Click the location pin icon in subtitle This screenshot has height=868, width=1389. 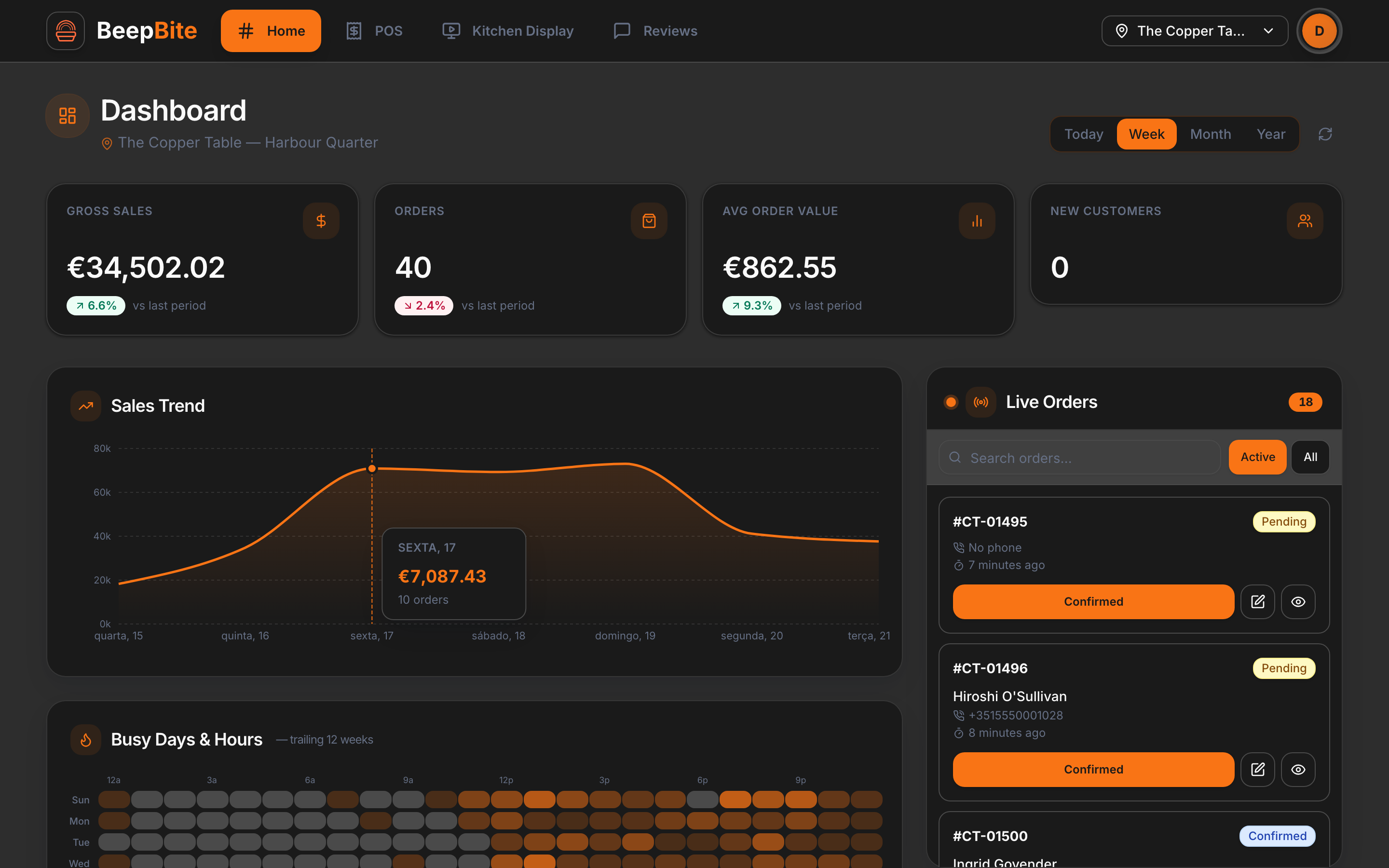(107, 143)
